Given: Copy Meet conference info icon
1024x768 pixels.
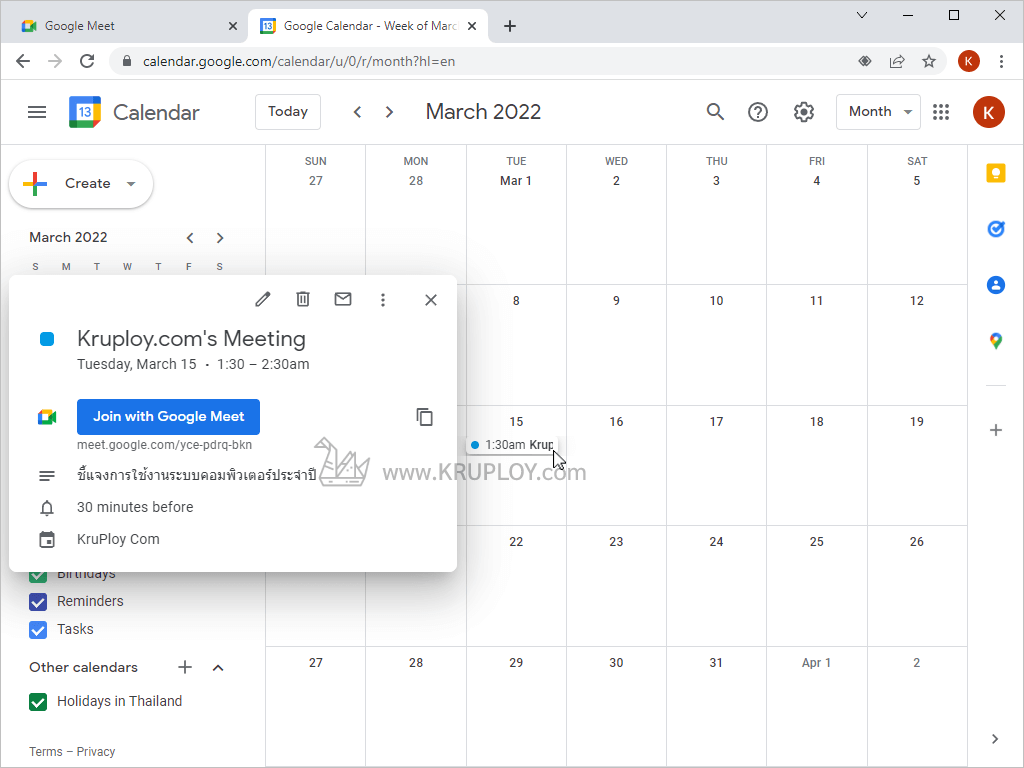Looking at the screenshot, I should pyautogui.click(x=424, y=417).
